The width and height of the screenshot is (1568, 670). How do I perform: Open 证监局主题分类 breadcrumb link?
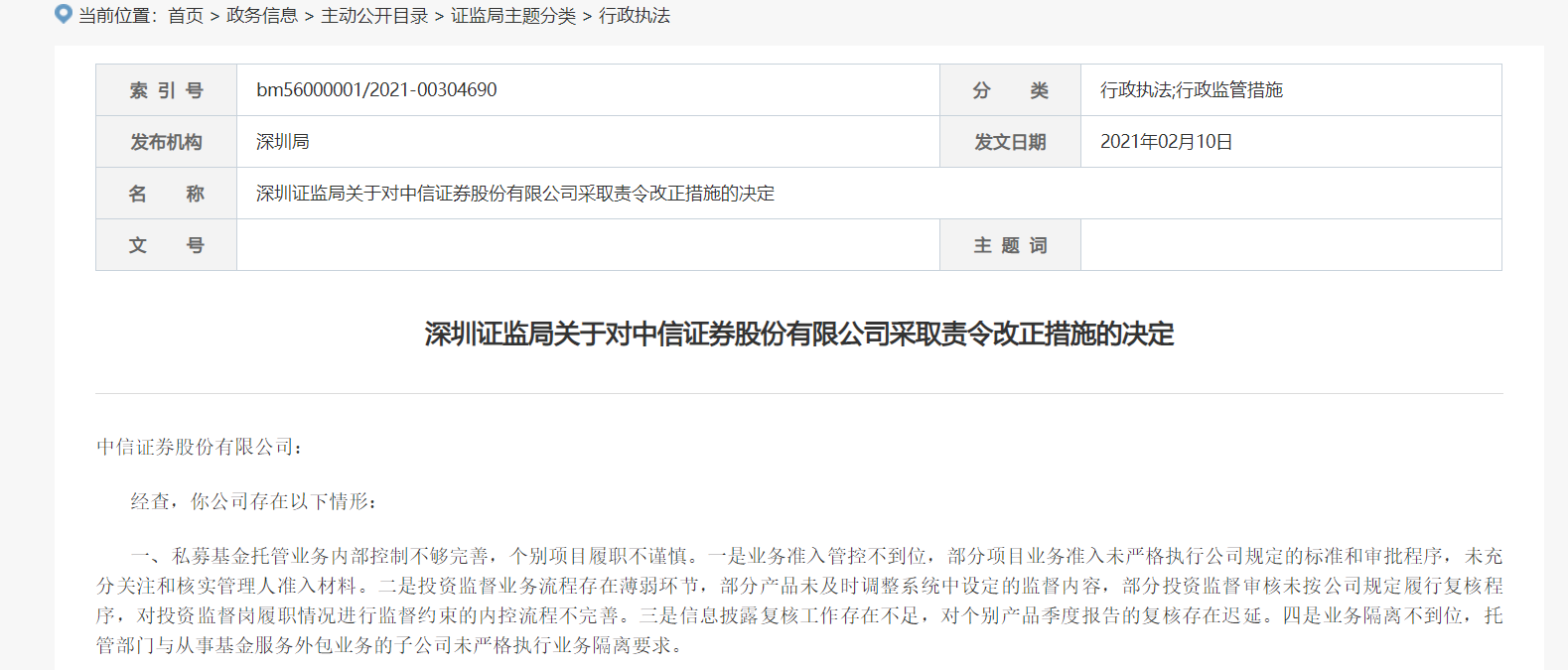tap(513, 16)
